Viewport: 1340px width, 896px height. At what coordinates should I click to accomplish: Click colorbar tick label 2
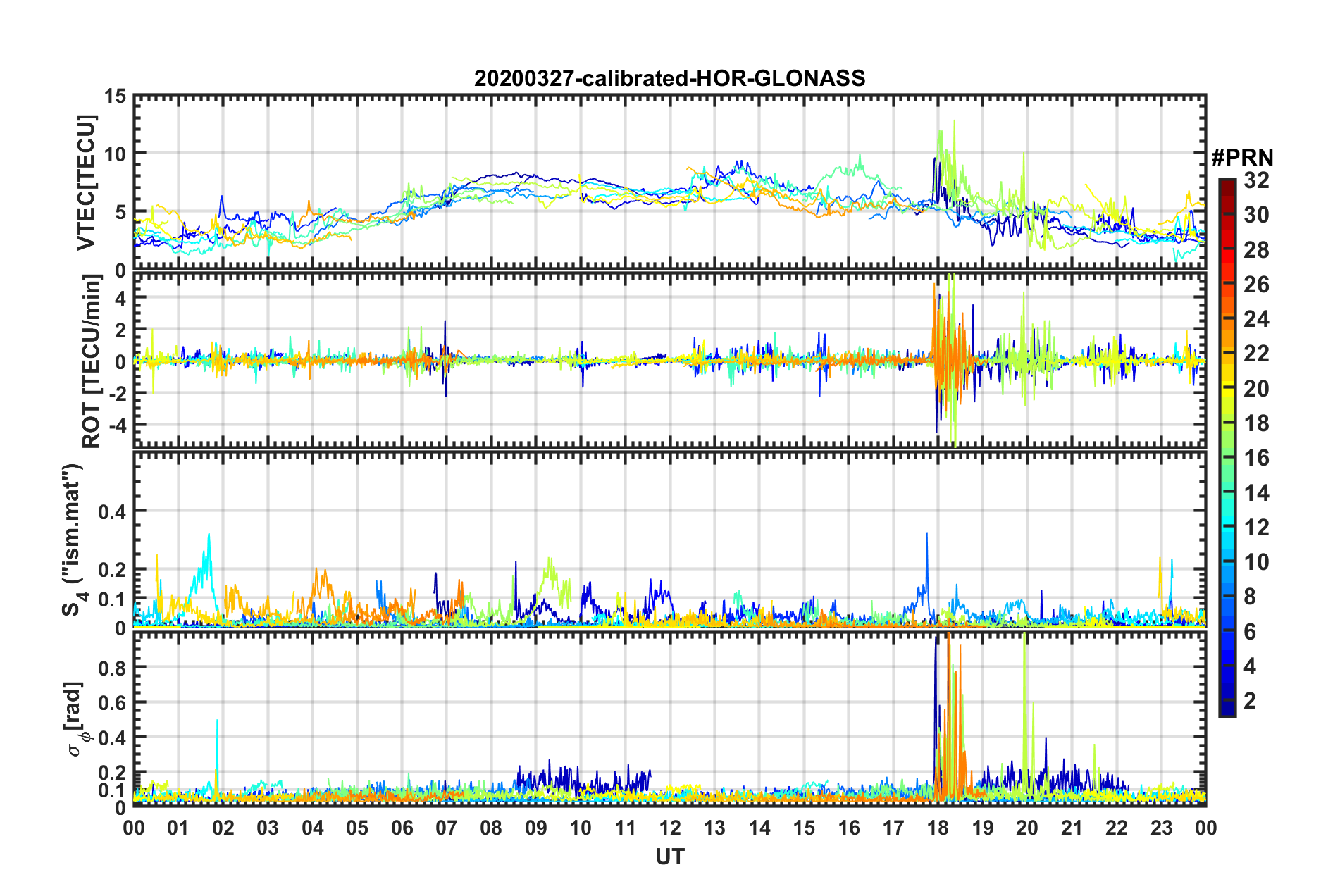1250,701
